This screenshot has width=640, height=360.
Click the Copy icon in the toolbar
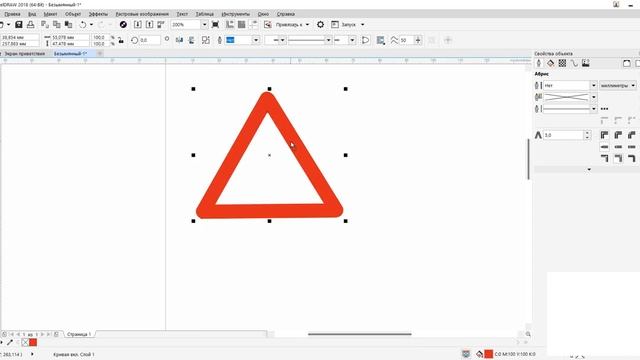(57, 25)
